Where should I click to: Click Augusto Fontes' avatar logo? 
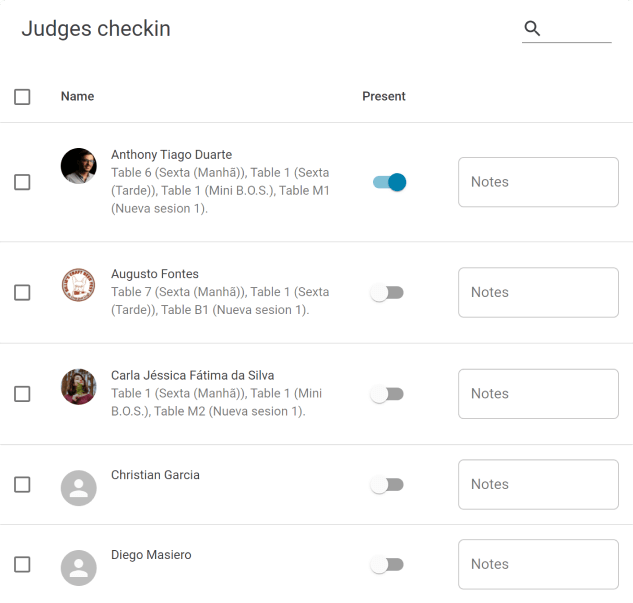click(78, 285)
